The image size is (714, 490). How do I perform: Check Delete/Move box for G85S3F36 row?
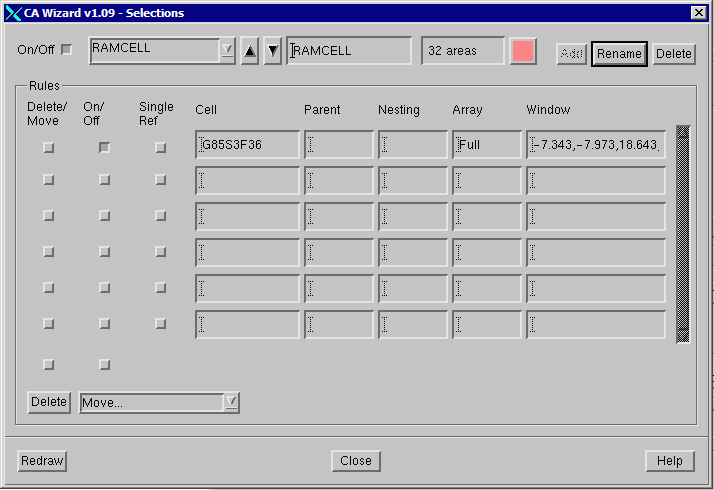[49, 148]
